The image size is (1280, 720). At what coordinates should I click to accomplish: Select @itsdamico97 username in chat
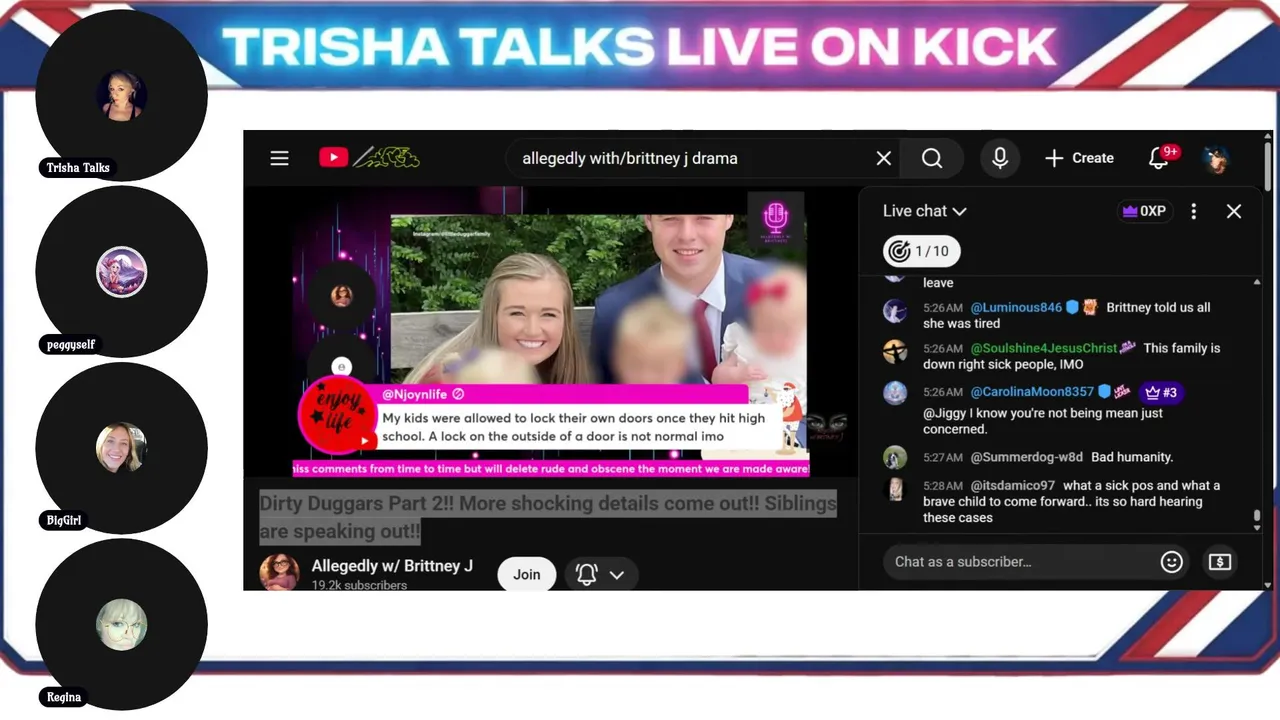click(x=1012, y=486)
